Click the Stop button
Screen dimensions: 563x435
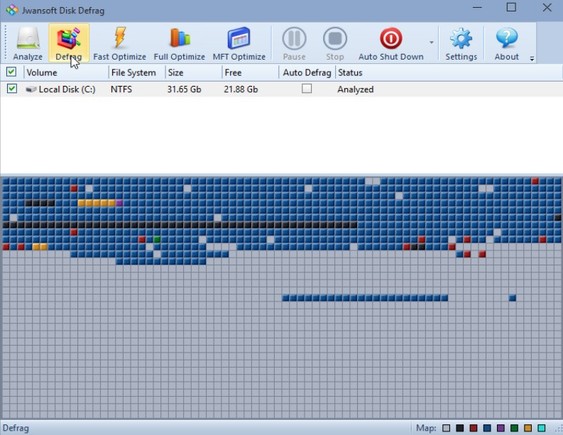335,43
